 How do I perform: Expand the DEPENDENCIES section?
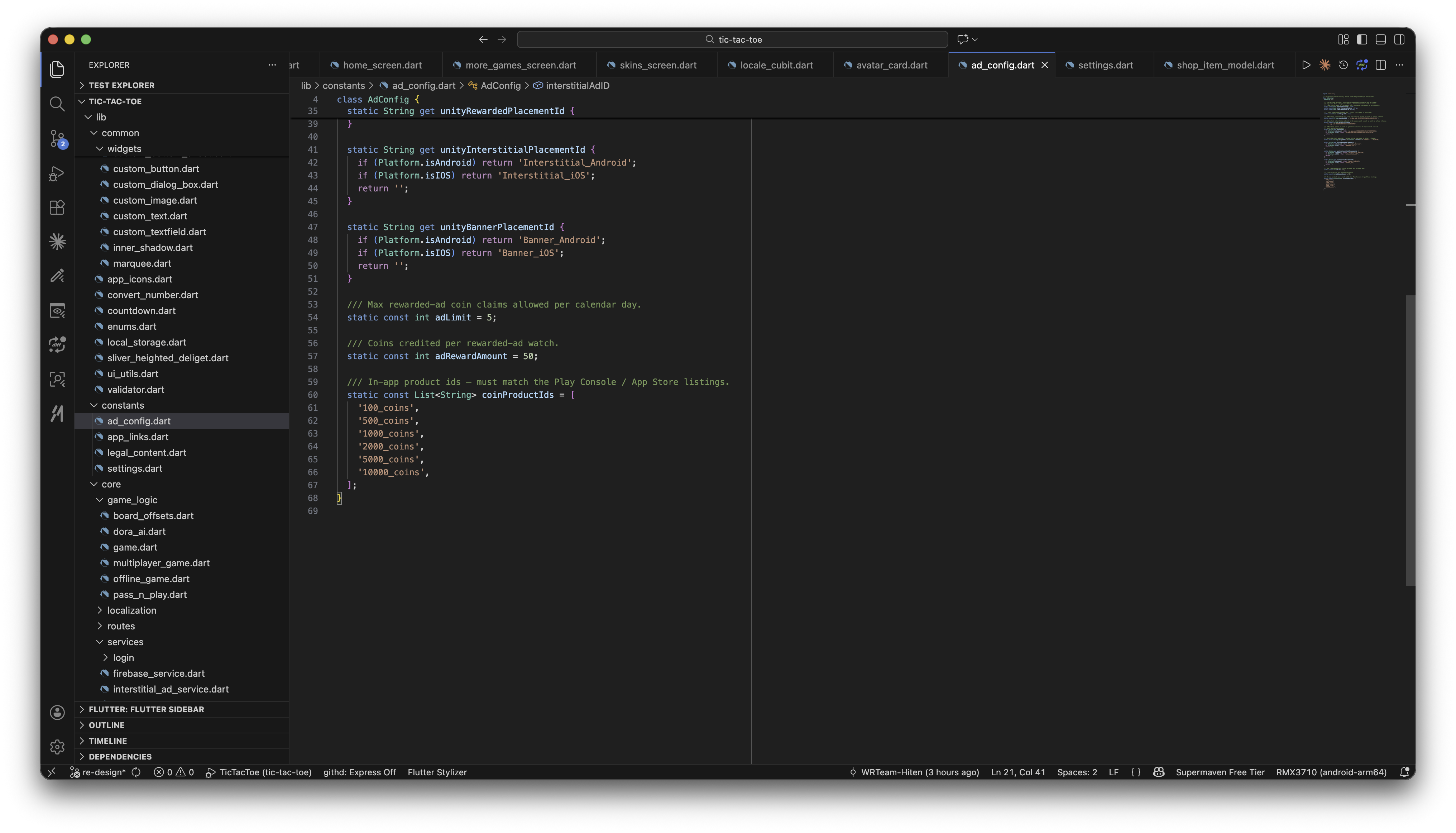182,756
